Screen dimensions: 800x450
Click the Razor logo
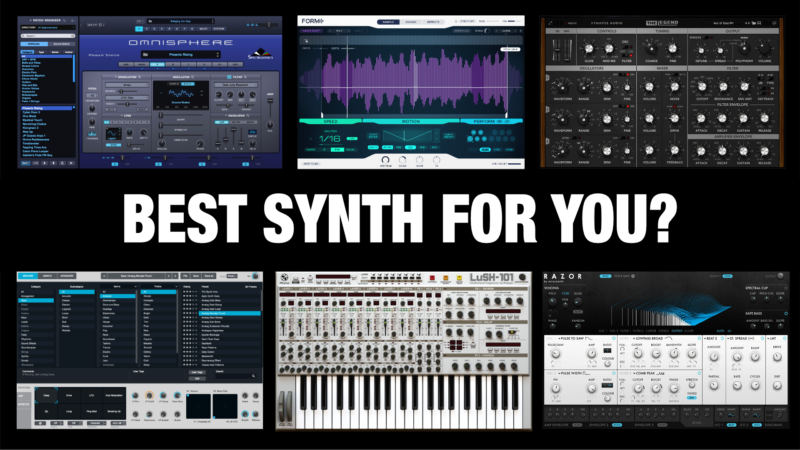(563, 276)
